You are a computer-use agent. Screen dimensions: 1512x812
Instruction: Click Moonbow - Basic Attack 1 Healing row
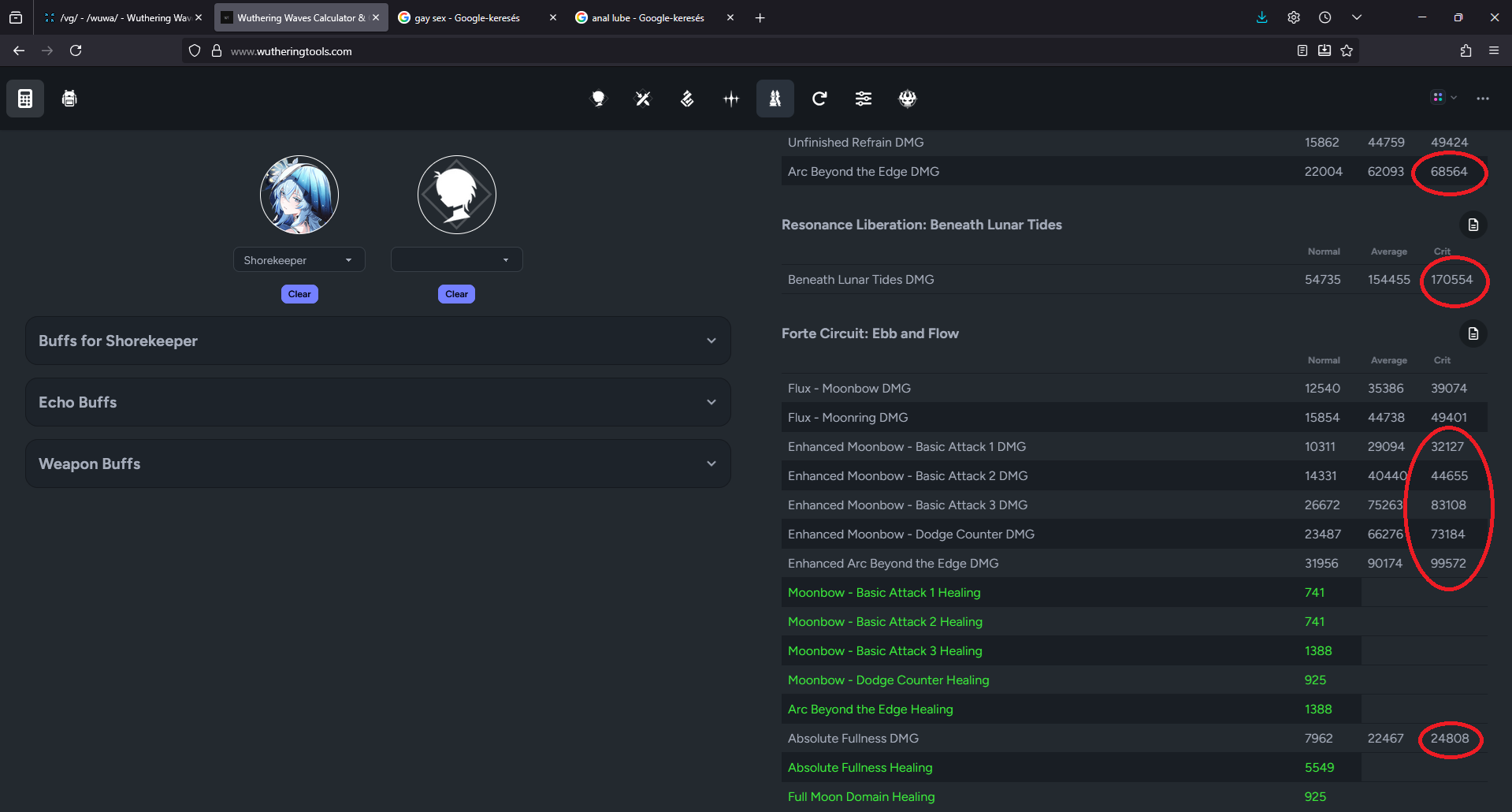[x=1135, y=592]
